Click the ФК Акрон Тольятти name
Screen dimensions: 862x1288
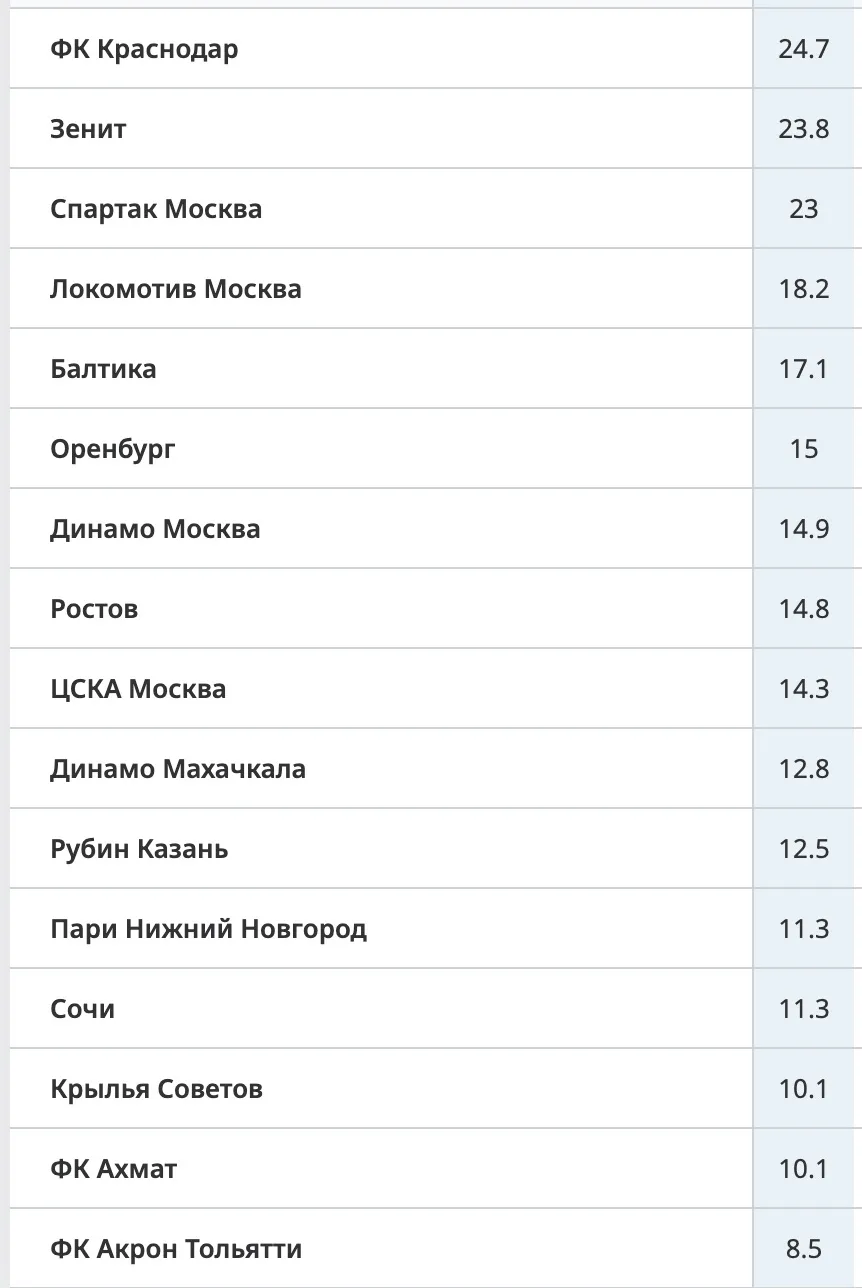176,1249
